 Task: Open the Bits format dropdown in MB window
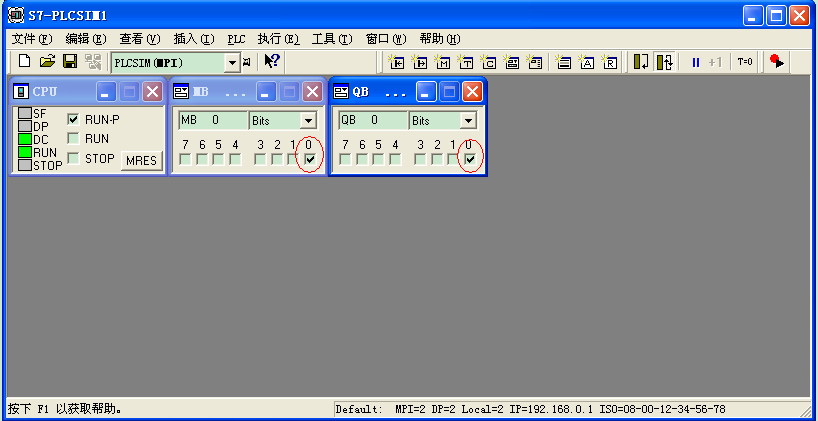tap(308, 121)
